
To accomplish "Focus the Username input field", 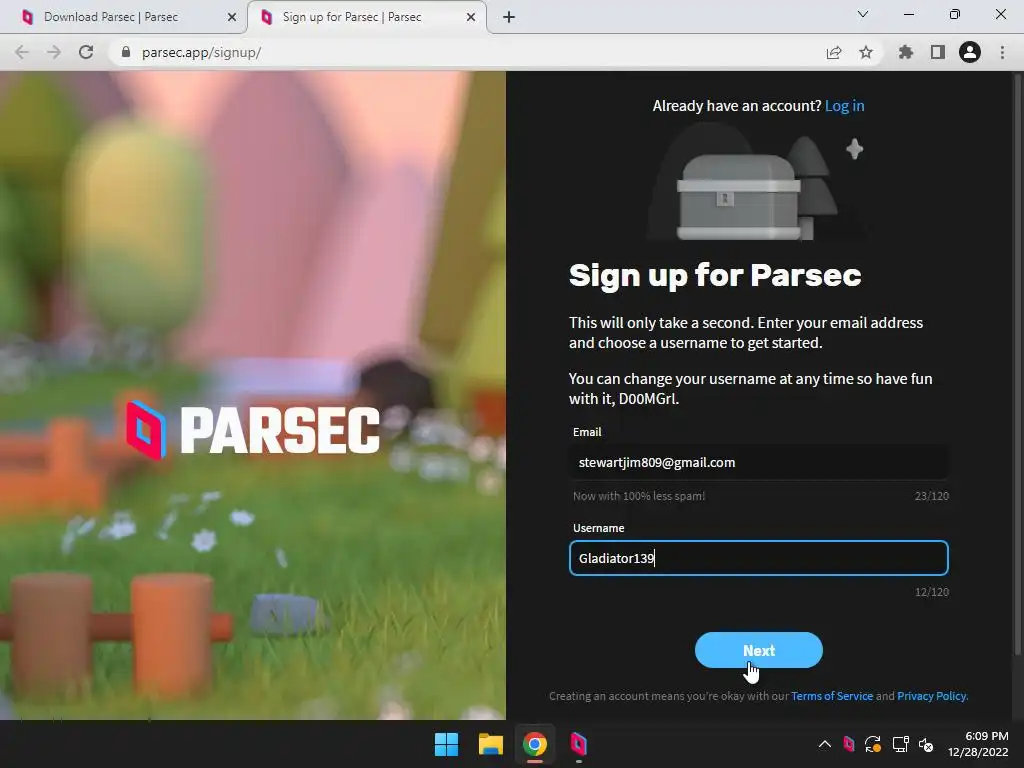I will [x=758, y=558].
